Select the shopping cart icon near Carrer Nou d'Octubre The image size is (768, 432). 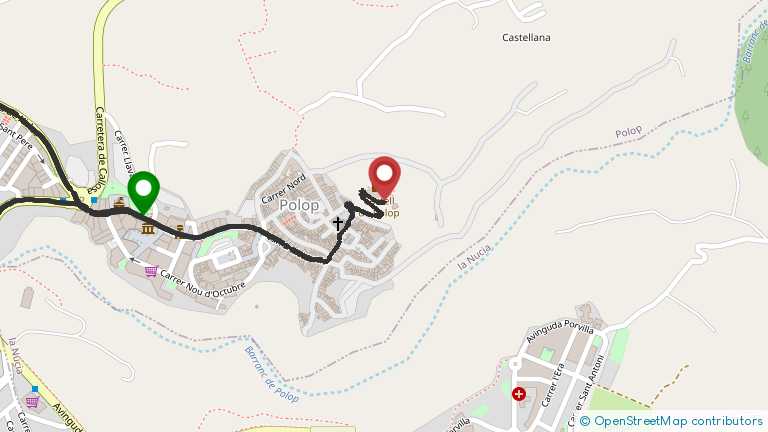pyautogui.click(x=151, y=271)
